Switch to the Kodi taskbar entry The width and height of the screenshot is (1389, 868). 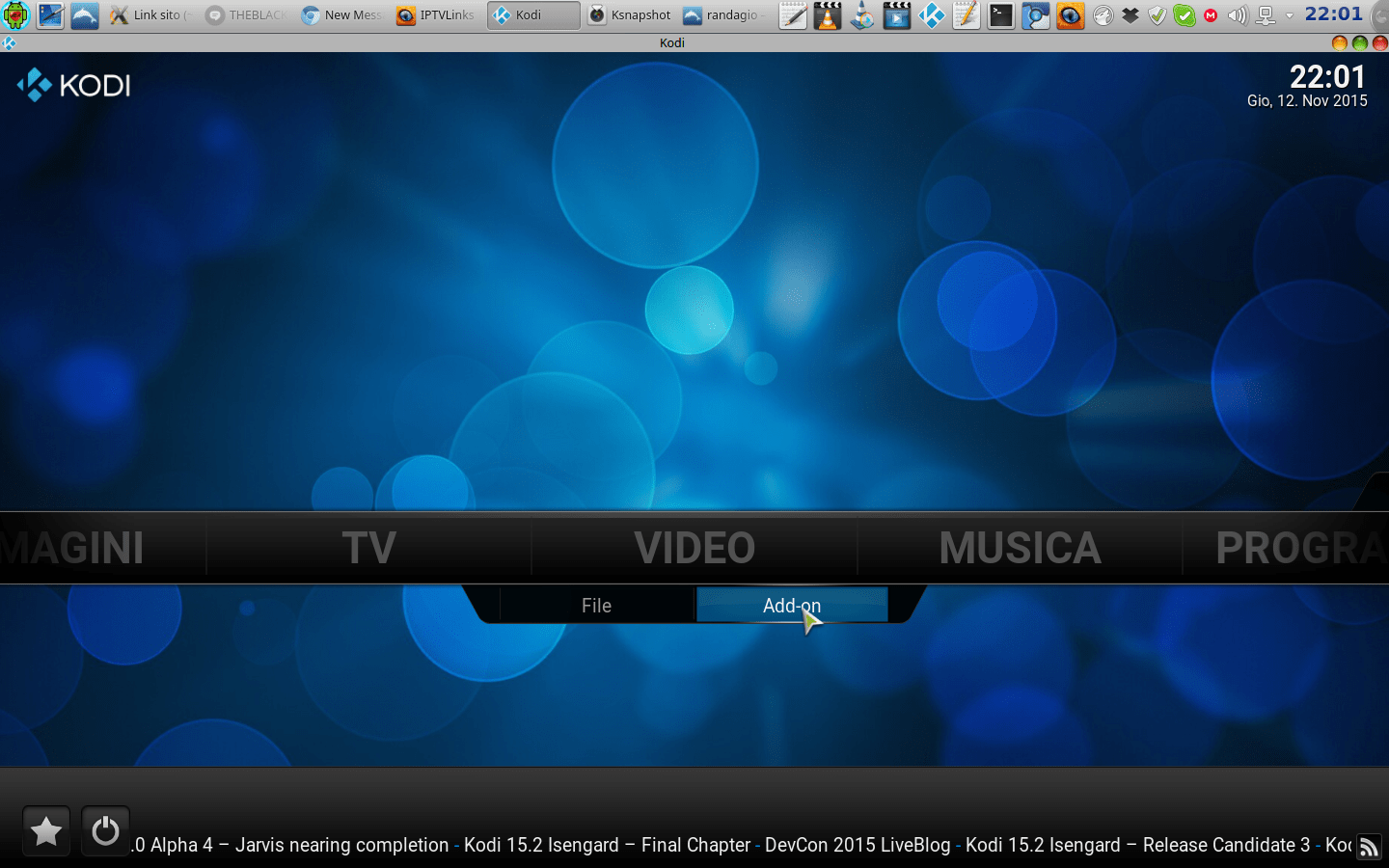click(x=533, y=14)
